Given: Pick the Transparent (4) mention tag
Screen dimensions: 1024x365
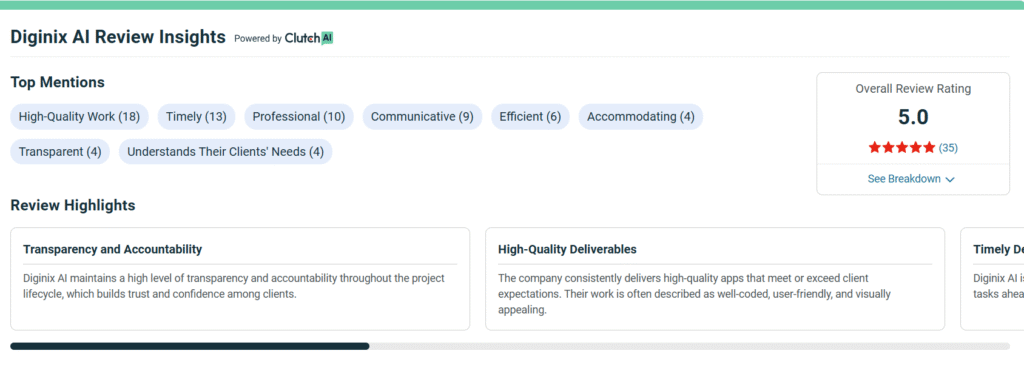Looking at the screenshot, I should 60,151.
